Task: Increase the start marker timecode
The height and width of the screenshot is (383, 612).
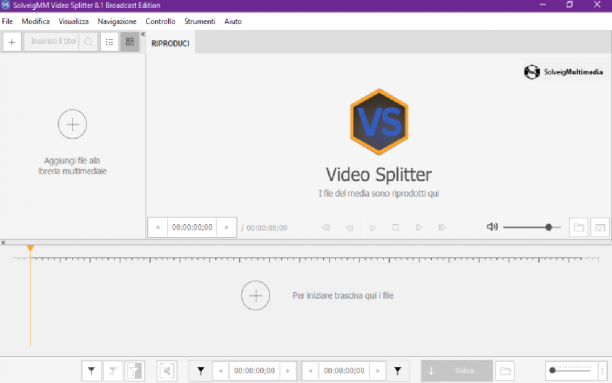Action: (x=288, y=371)
